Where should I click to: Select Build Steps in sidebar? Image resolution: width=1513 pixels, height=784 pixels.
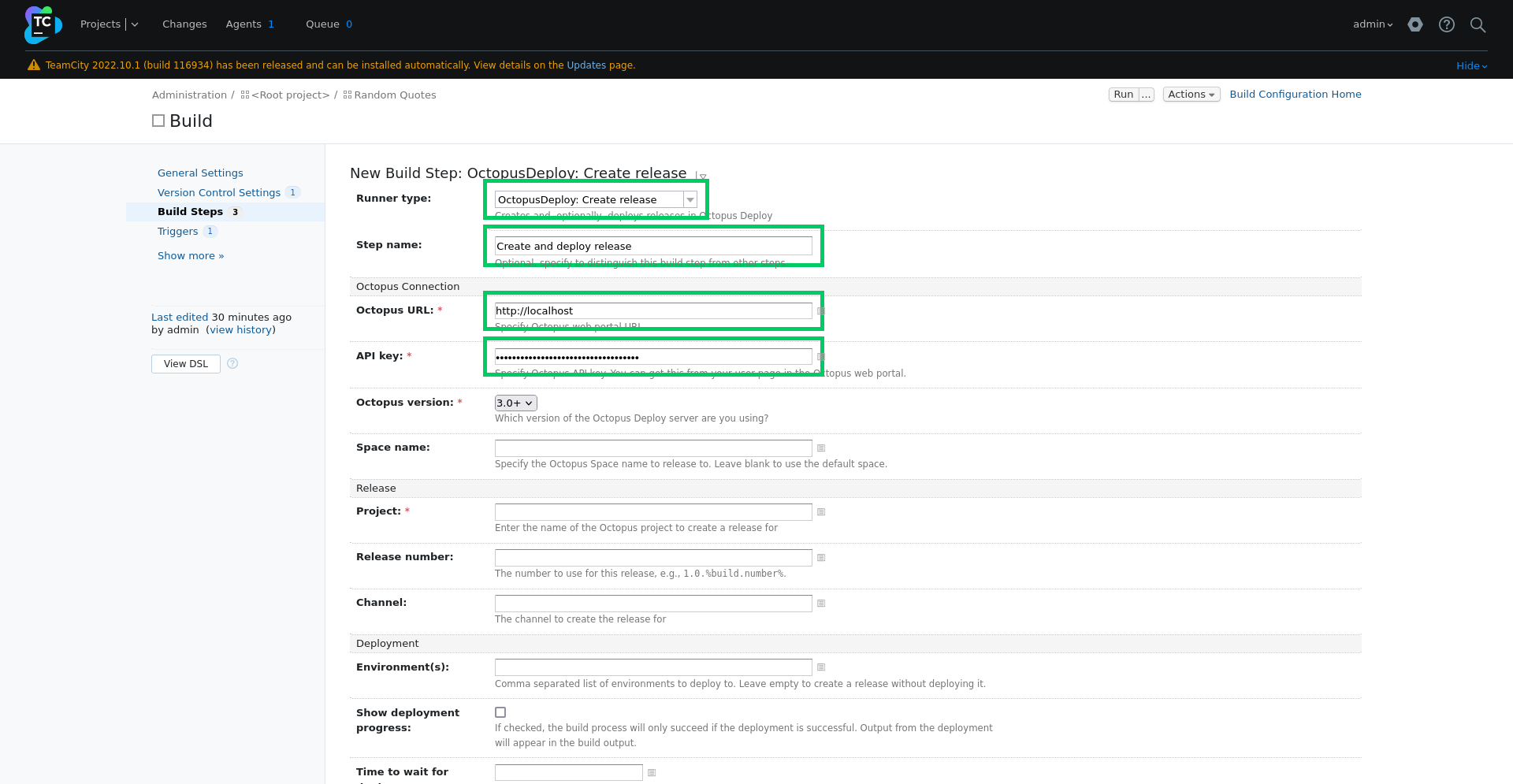coord(190,212)
